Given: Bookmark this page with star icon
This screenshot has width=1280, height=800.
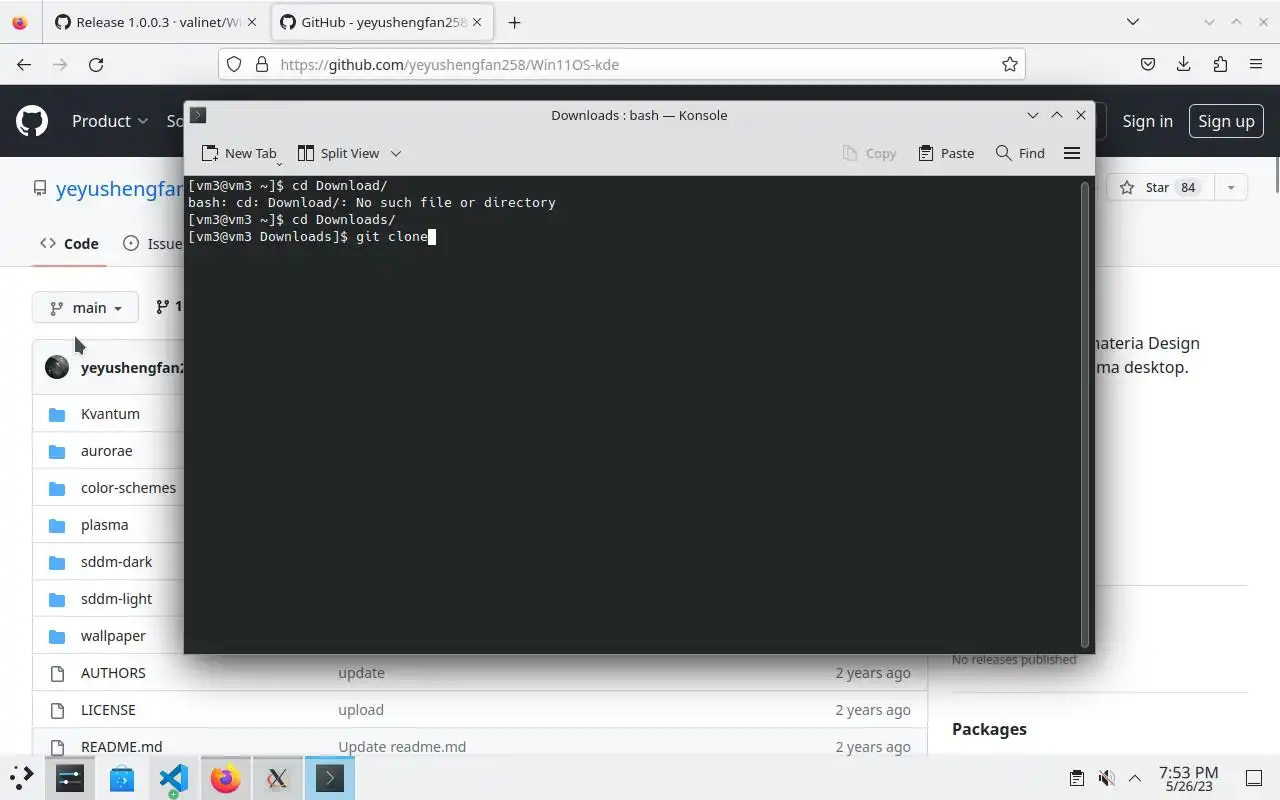Looking at the screenshot, I should (x=1010, y=64).
